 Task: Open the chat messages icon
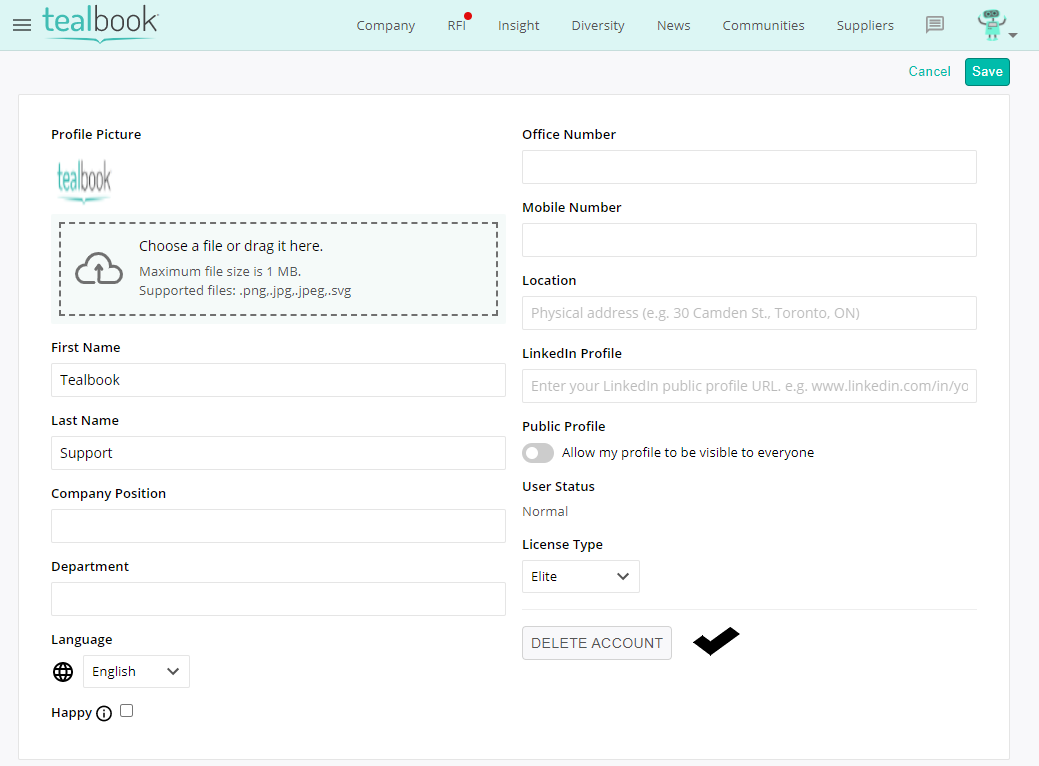coord(935,25)
